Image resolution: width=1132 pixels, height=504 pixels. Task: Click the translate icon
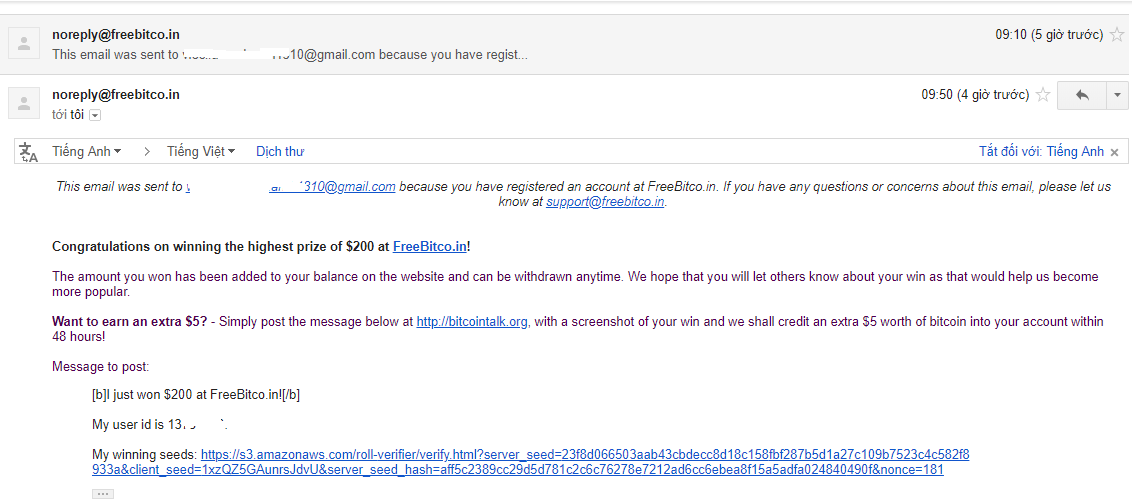[29, 152]
